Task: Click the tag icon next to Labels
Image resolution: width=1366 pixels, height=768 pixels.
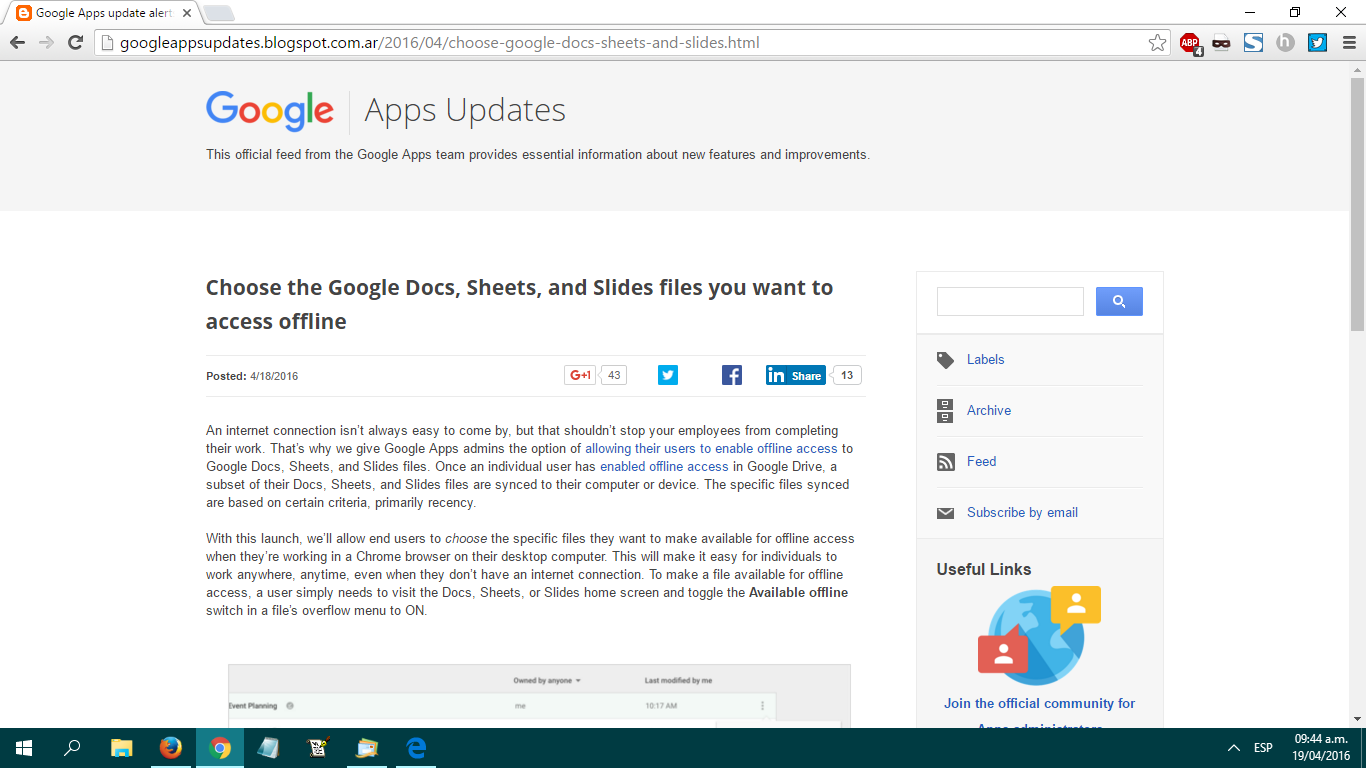Action: point(945,360)
